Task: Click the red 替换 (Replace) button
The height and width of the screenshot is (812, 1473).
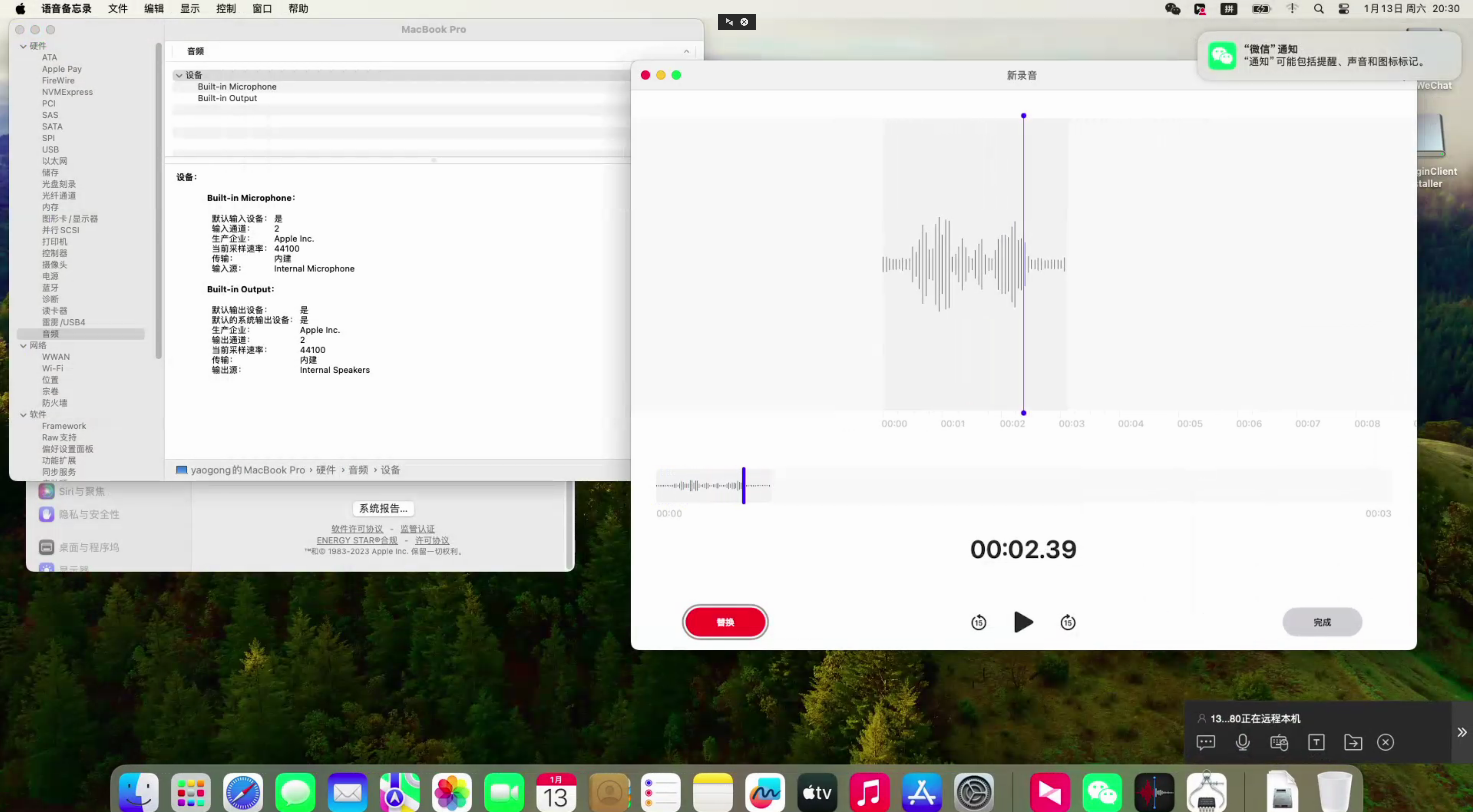Action: (x=725, y=622)
